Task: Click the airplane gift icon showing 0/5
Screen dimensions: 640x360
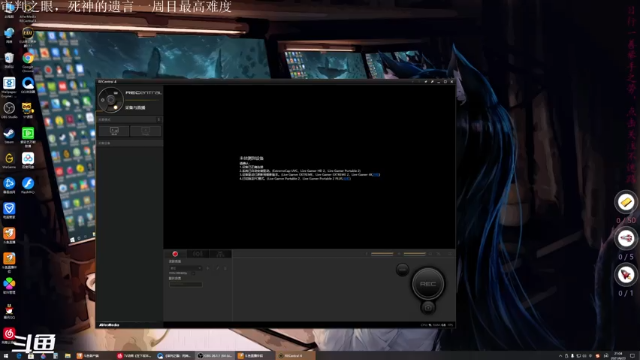Action: tap(626, 238)
